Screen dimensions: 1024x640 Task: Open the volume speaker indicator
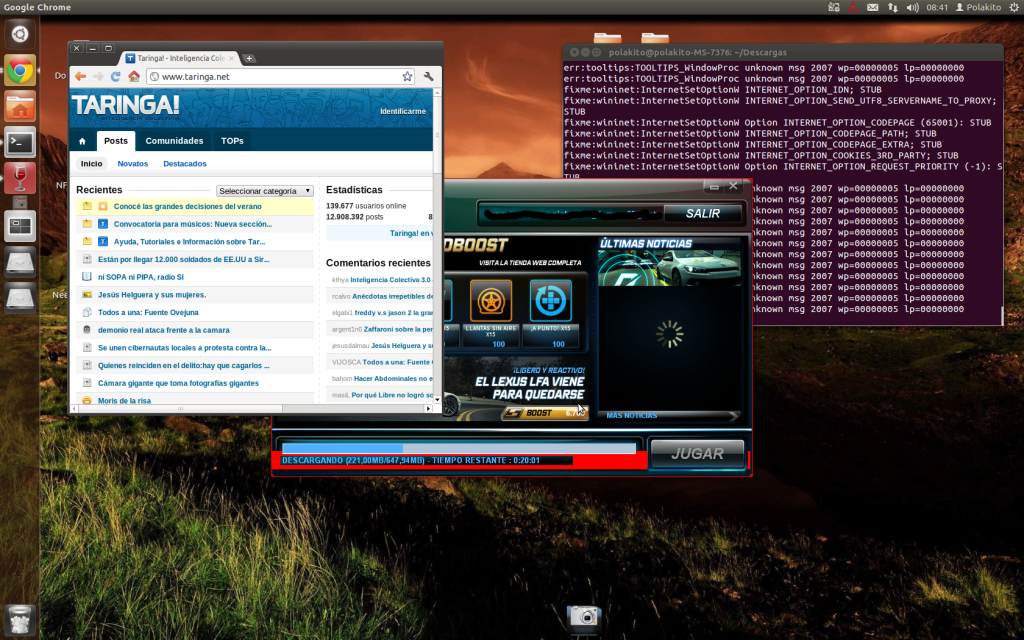(912, 7)
